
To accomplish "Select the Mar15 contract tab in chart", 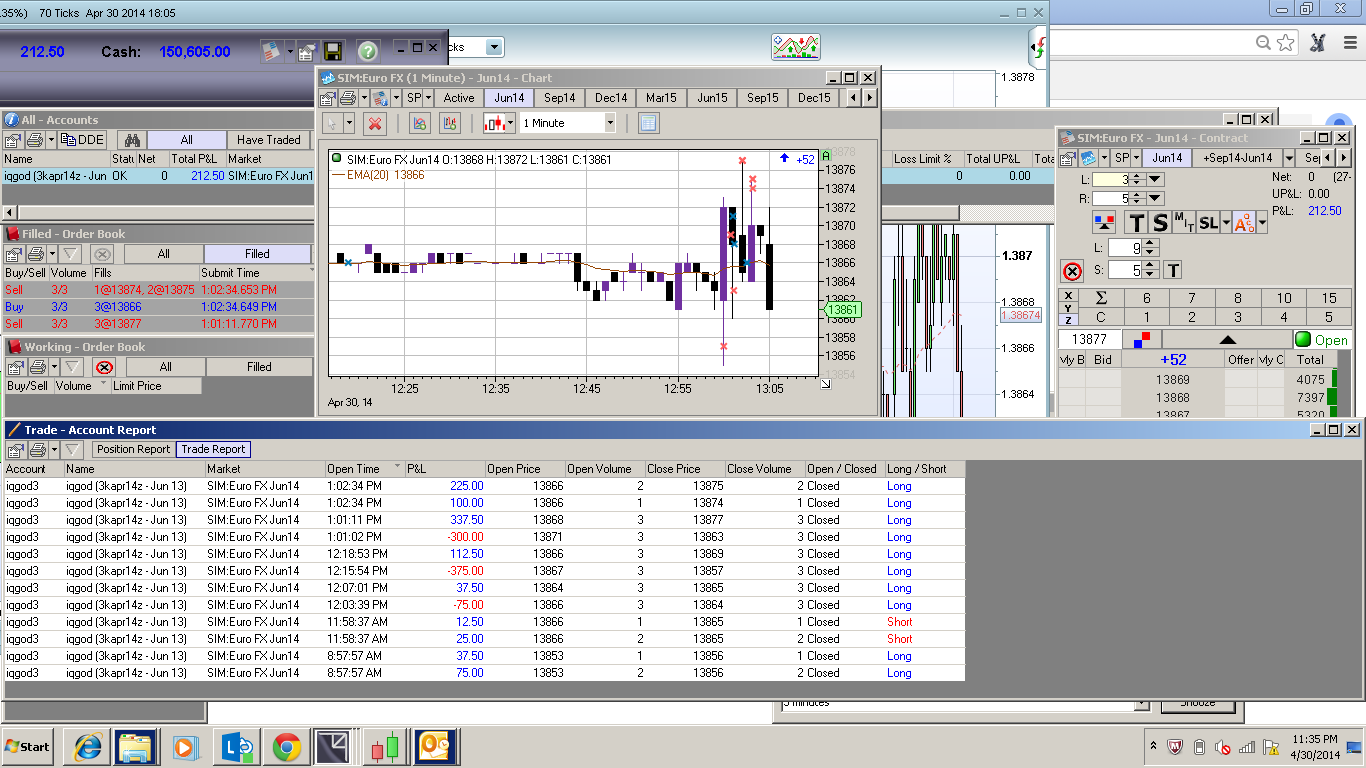I will pyautogui.click(x=661, y=98).
